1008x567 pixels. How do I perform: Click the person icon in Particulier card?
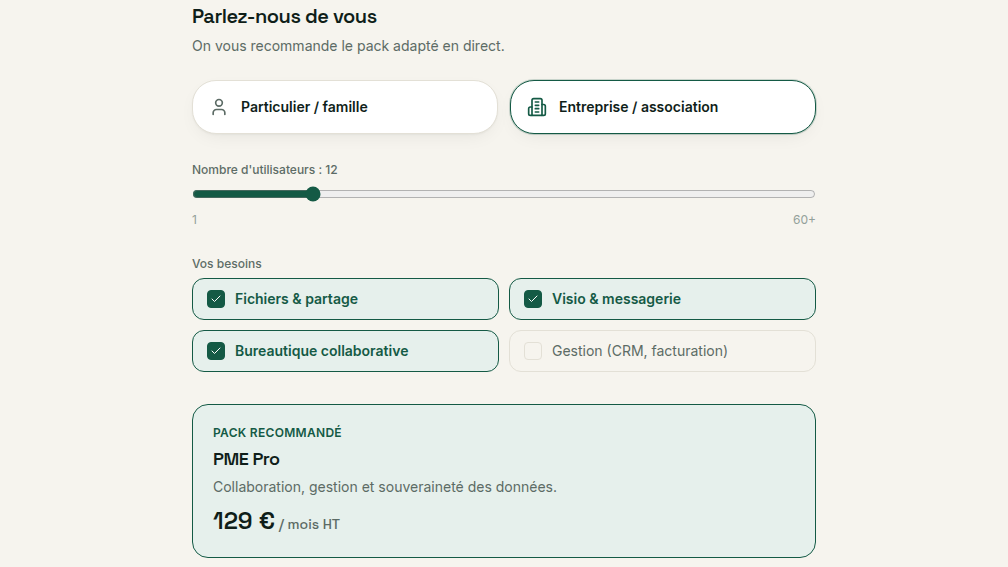coord(219,107)
